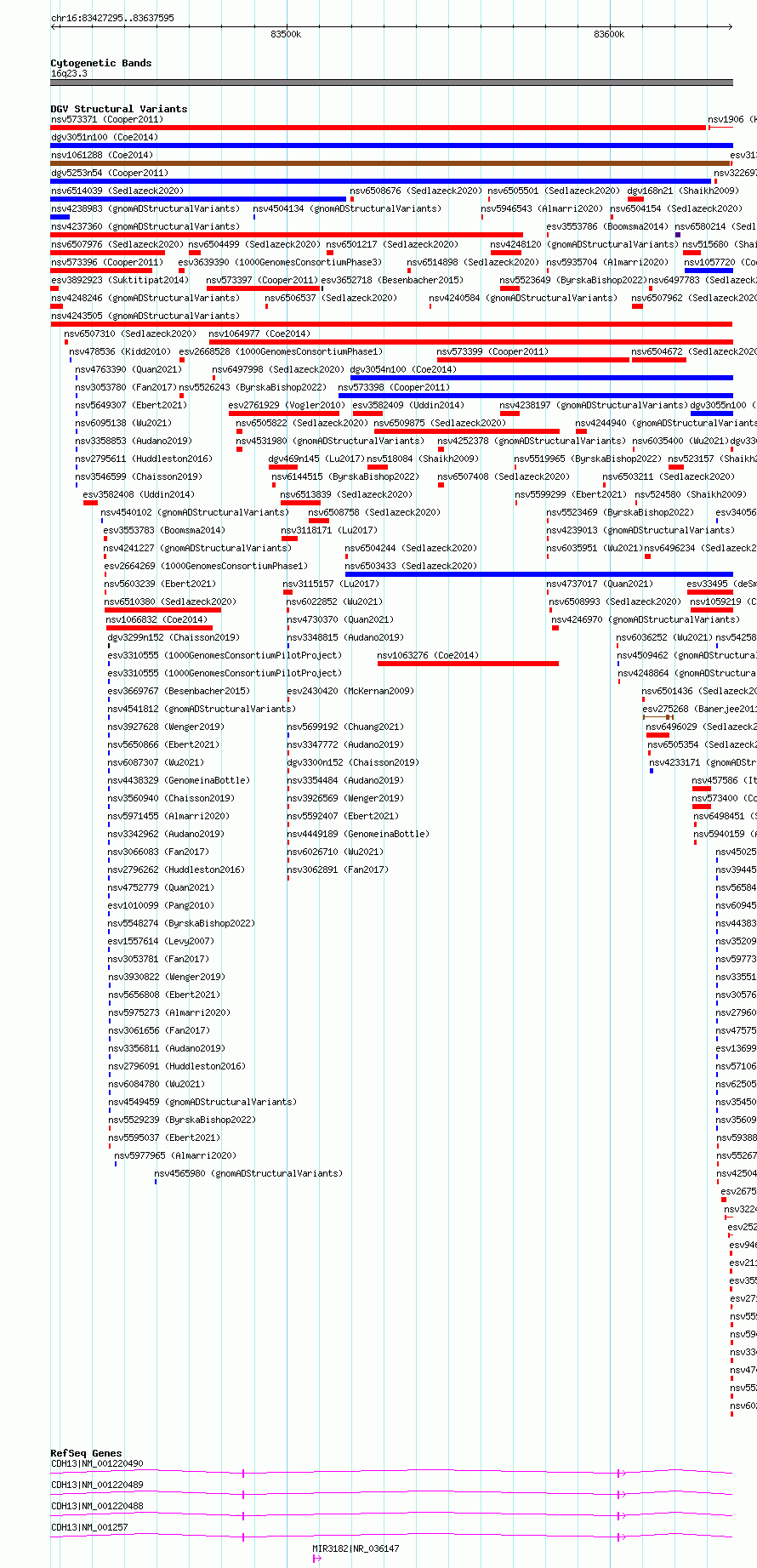757x1568 pixels.
Task: Open gene CDH13|NM_001220490
Action: pyautogui.click(x=97, y=1463)
